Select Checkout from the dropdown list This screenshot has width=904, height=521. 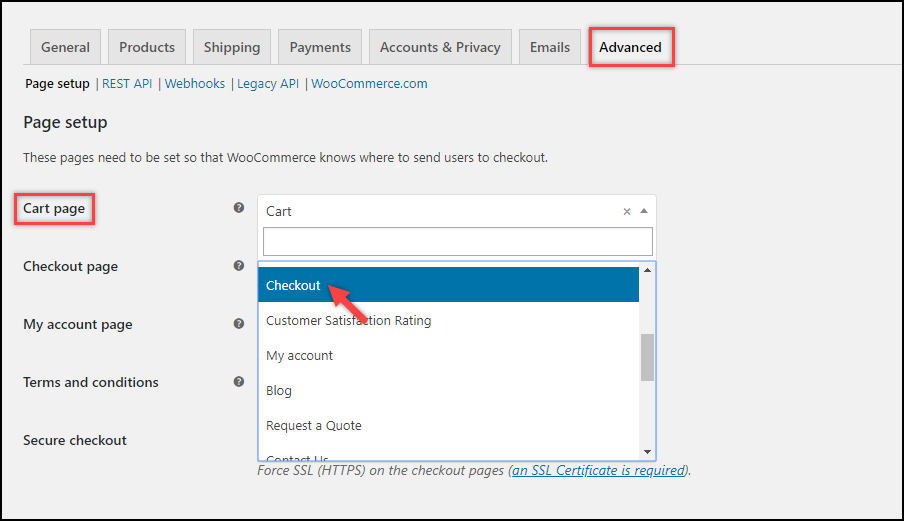(x=449, y=285)
